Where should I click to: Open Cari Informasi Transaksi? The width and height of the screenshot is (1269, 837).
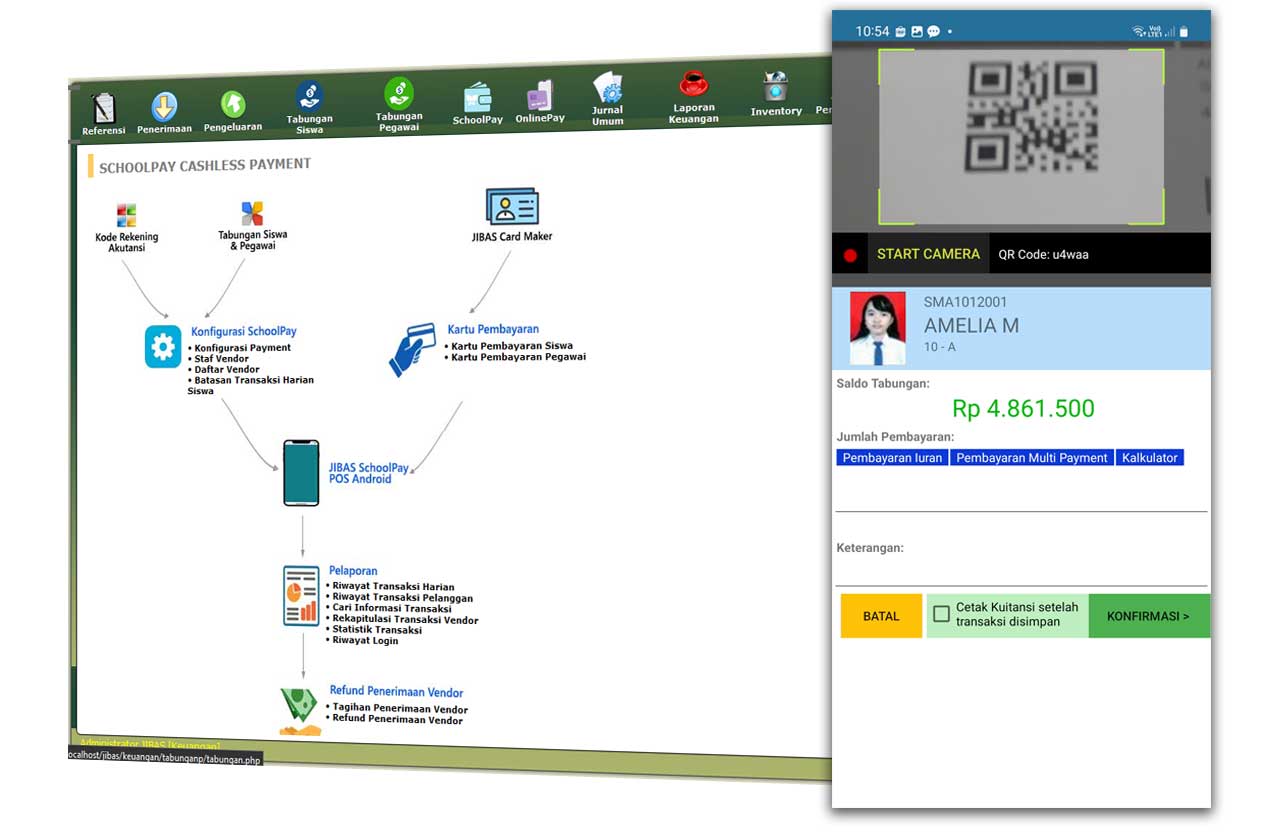[x=391, y=608]
